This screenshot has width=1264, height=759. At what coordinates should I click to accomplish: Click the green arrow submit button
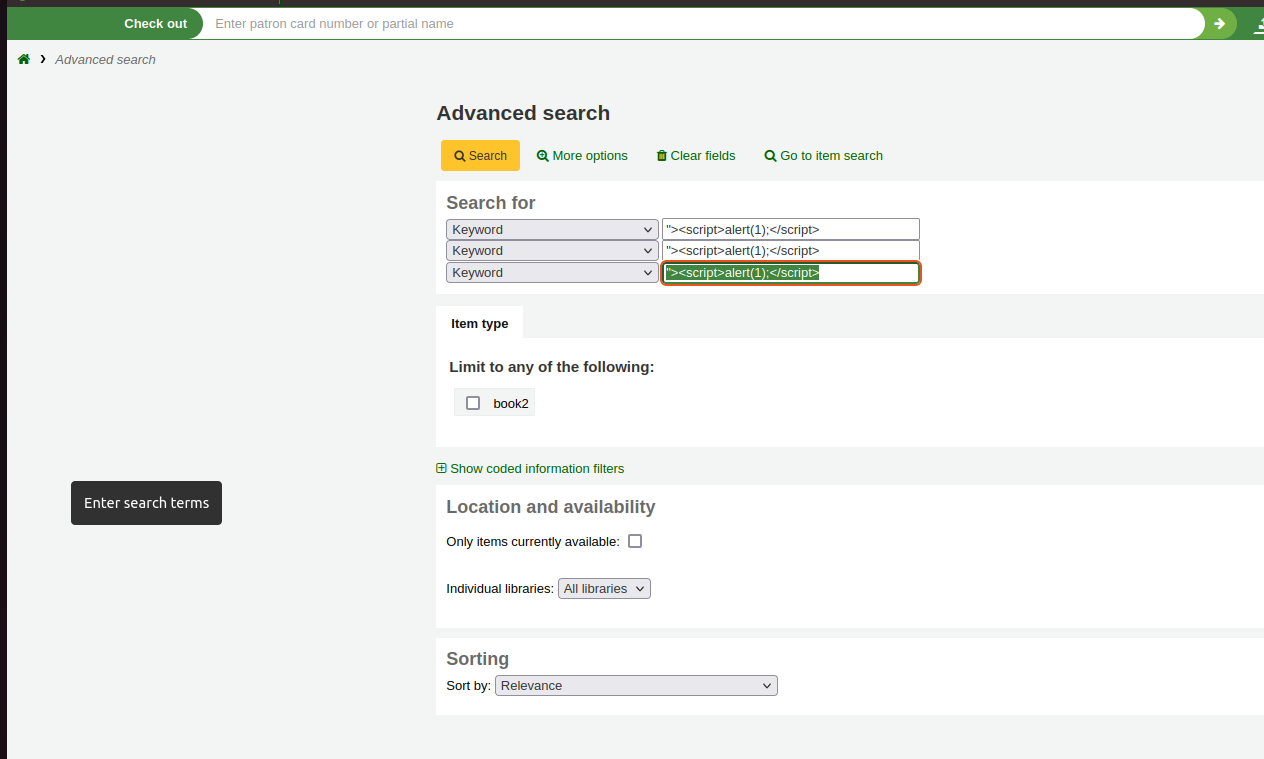(1219, 23)
